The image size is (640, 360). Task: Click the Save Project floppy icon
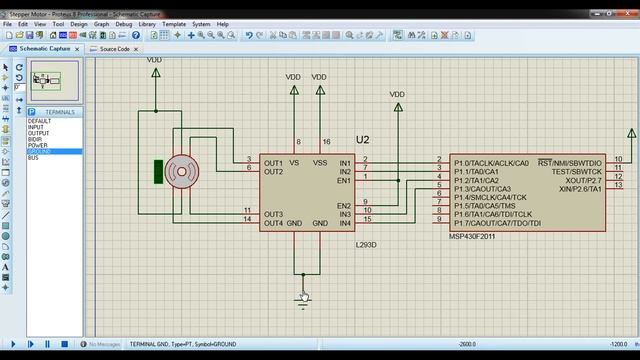point(29,36)
